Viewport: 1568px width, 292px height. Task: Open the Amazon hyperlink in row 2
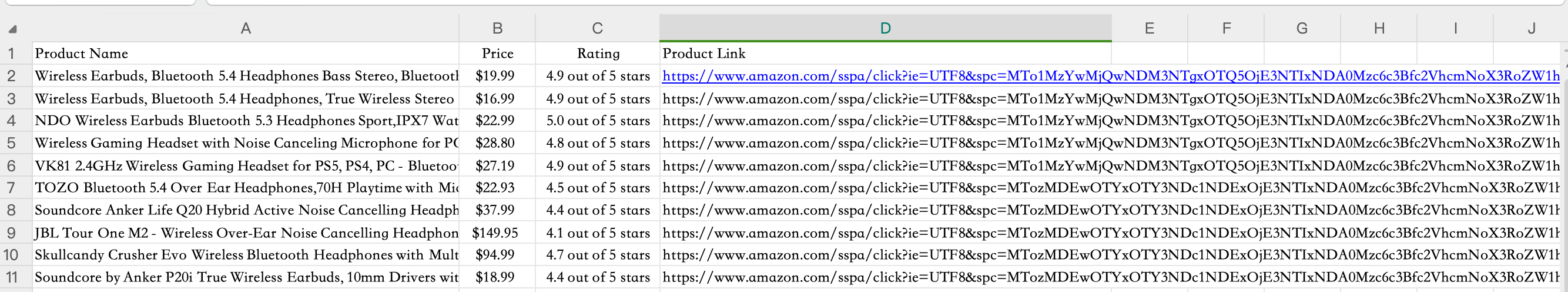(1110, 75)
